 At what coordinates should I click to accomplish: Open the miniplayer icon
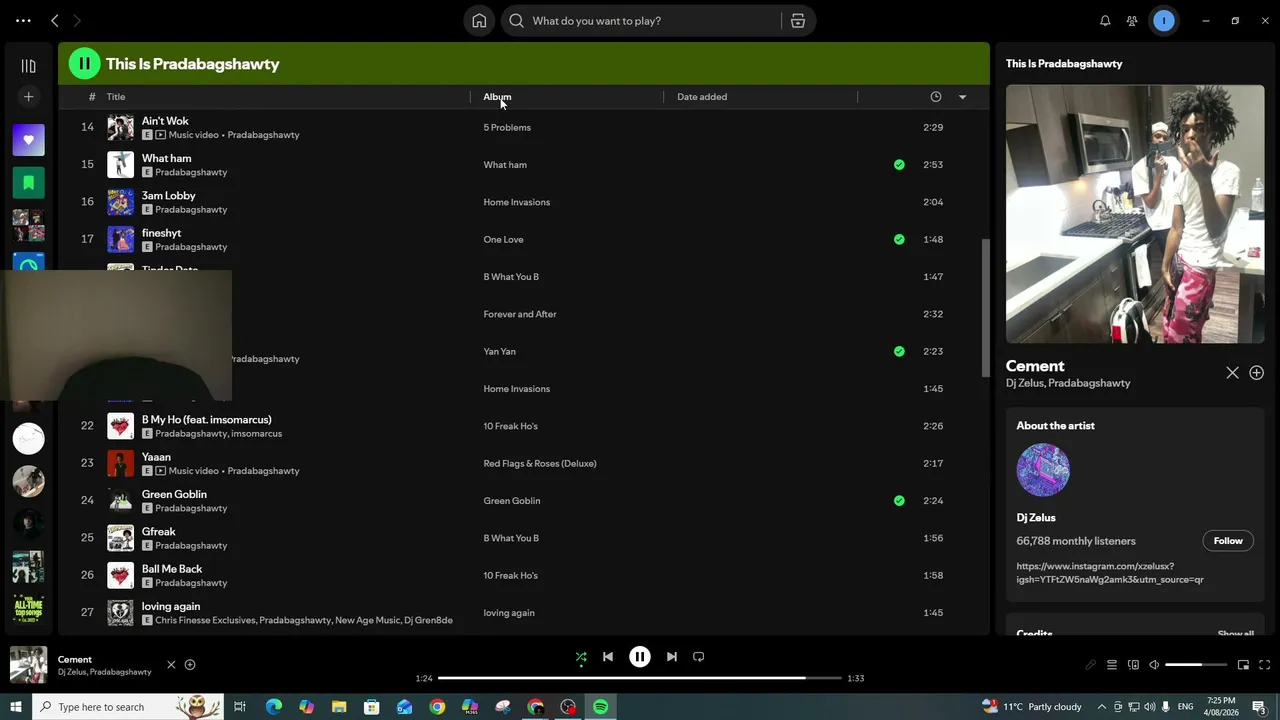(1243, 665)
